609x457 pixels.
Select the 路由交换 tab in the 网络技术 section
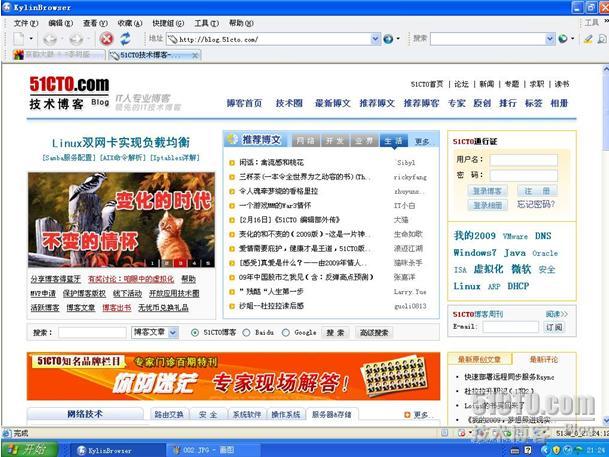tap(169, 414)
